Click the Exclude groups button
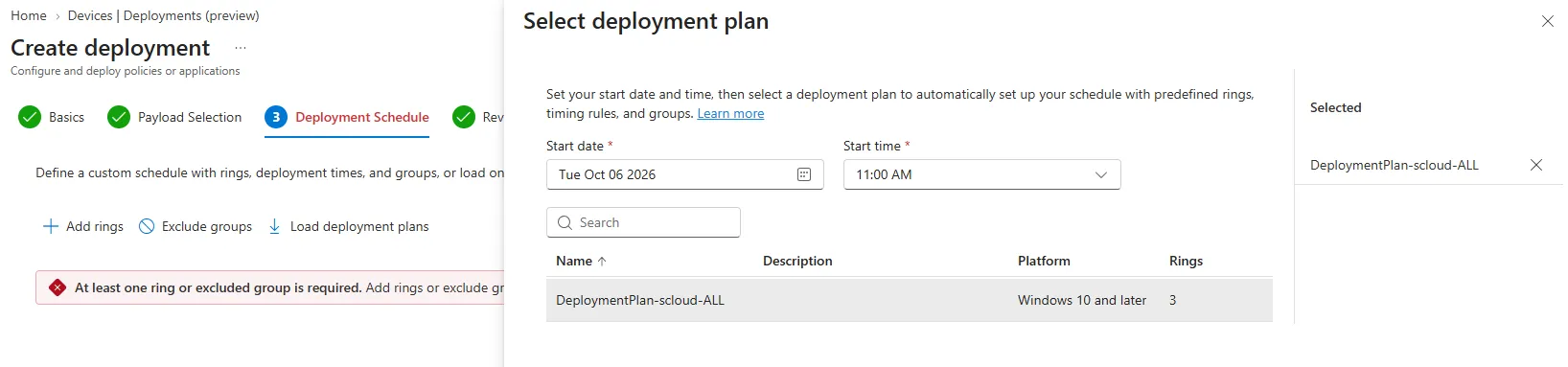The height and width of the screenshot is (367, 1568). [x=196, y=226]
